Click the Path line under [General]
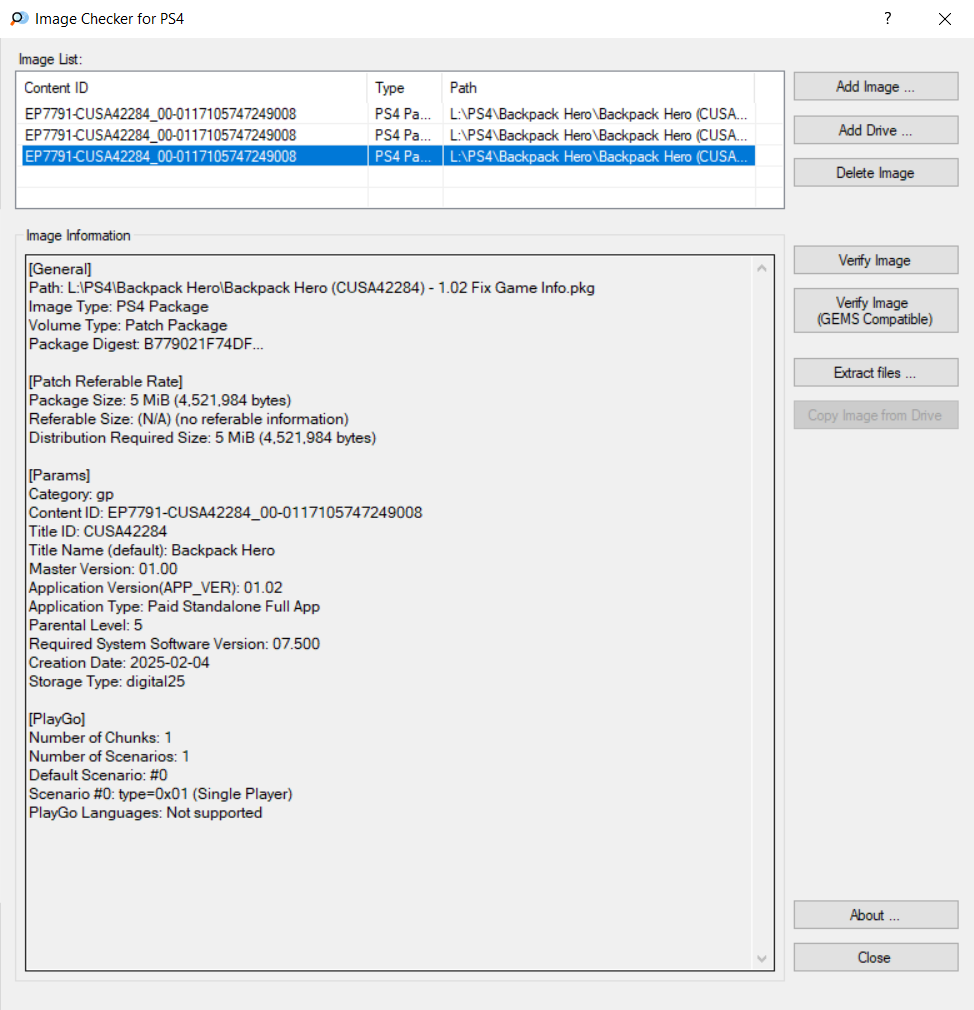 click(x=312, y=288)
